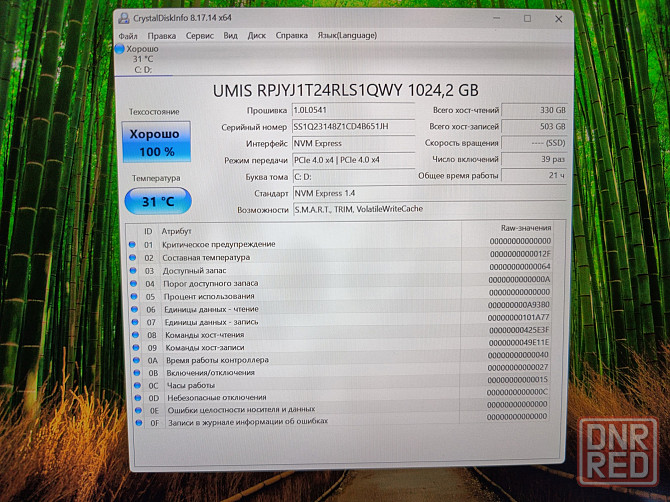Click the firmware field 1.0L0541
The width and height of the screenshot is (670, 502).
[353, 110]
